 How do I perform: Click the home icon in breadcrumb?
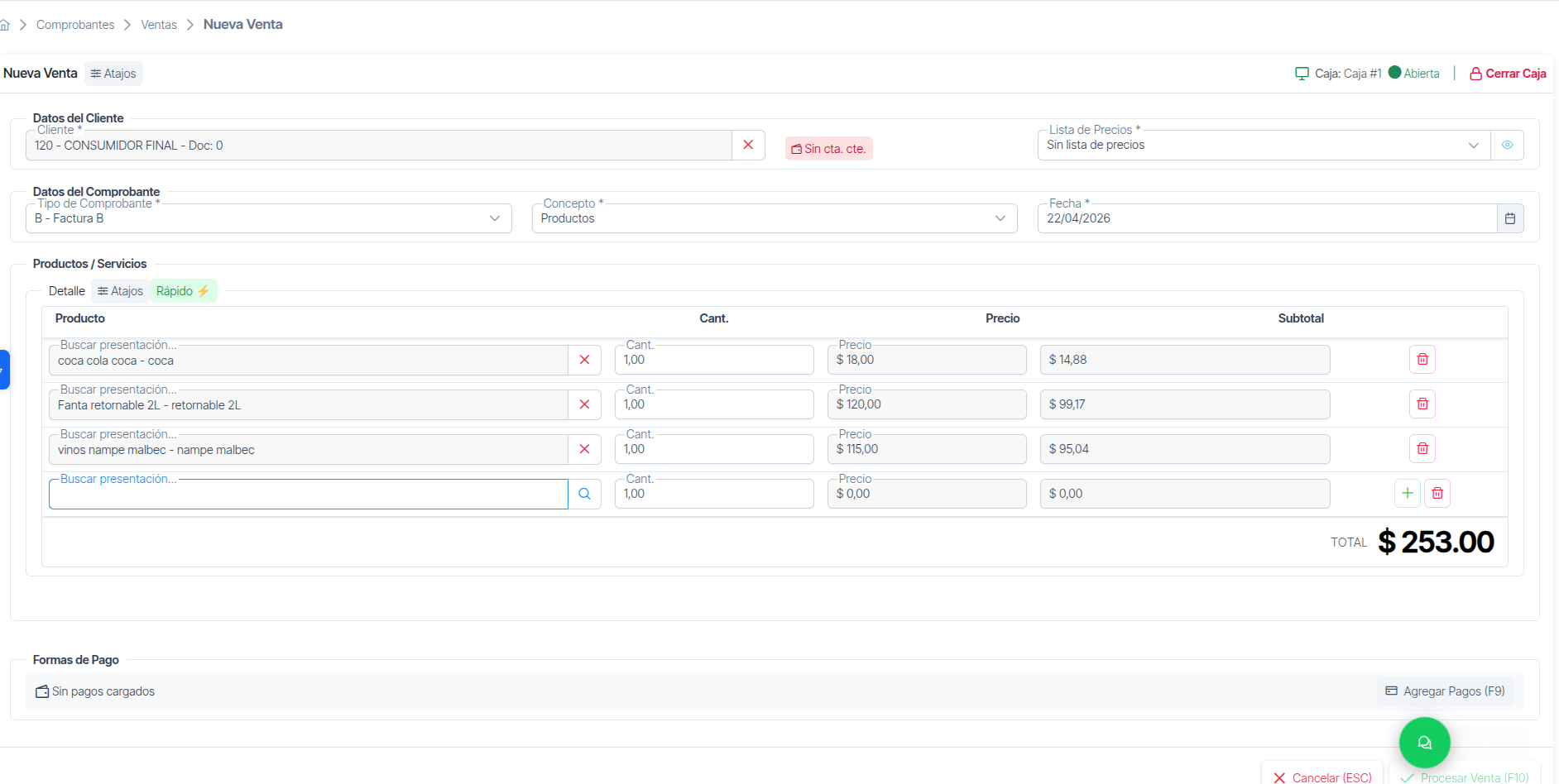5,25
